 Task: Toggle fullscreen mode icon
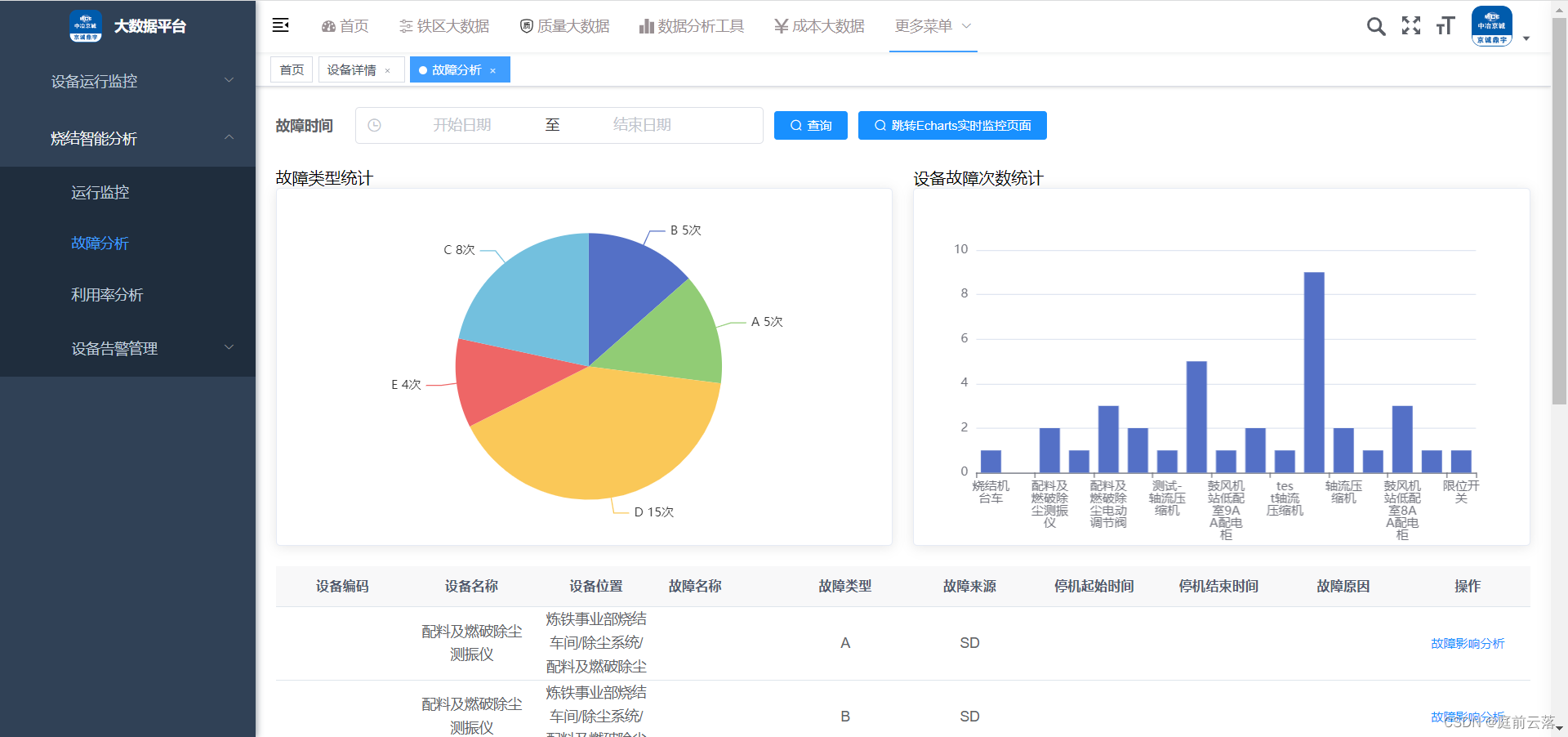point(1411,26)
